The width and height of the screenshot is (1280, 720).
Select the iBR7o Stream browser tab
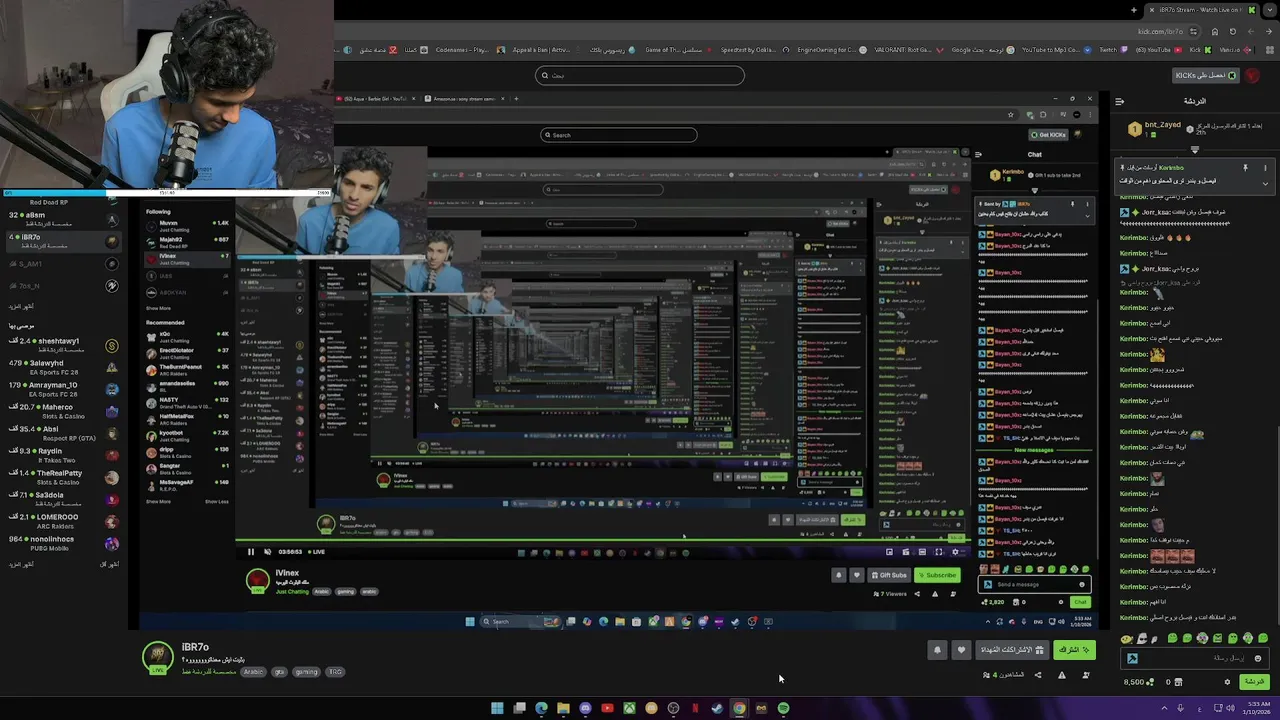[x=1202, y=10]
